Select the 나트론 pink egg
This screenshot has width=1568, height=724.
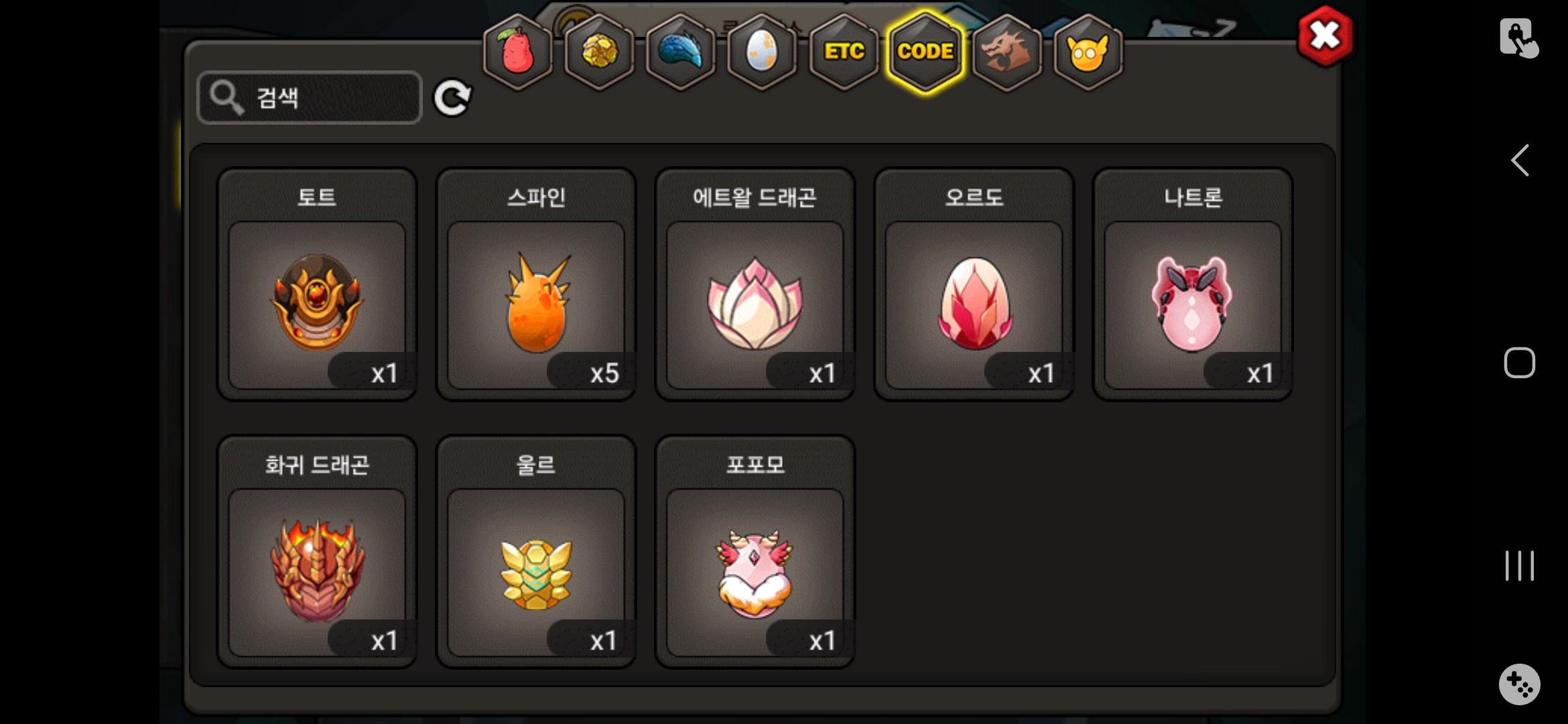coord(1193,284)
